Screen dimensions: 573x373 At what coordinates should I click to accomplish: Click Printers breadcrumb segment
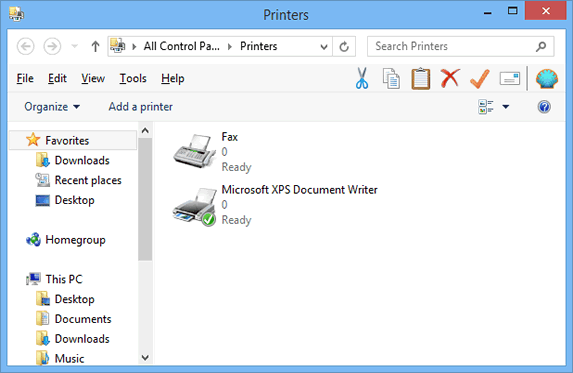pos(259,46)
